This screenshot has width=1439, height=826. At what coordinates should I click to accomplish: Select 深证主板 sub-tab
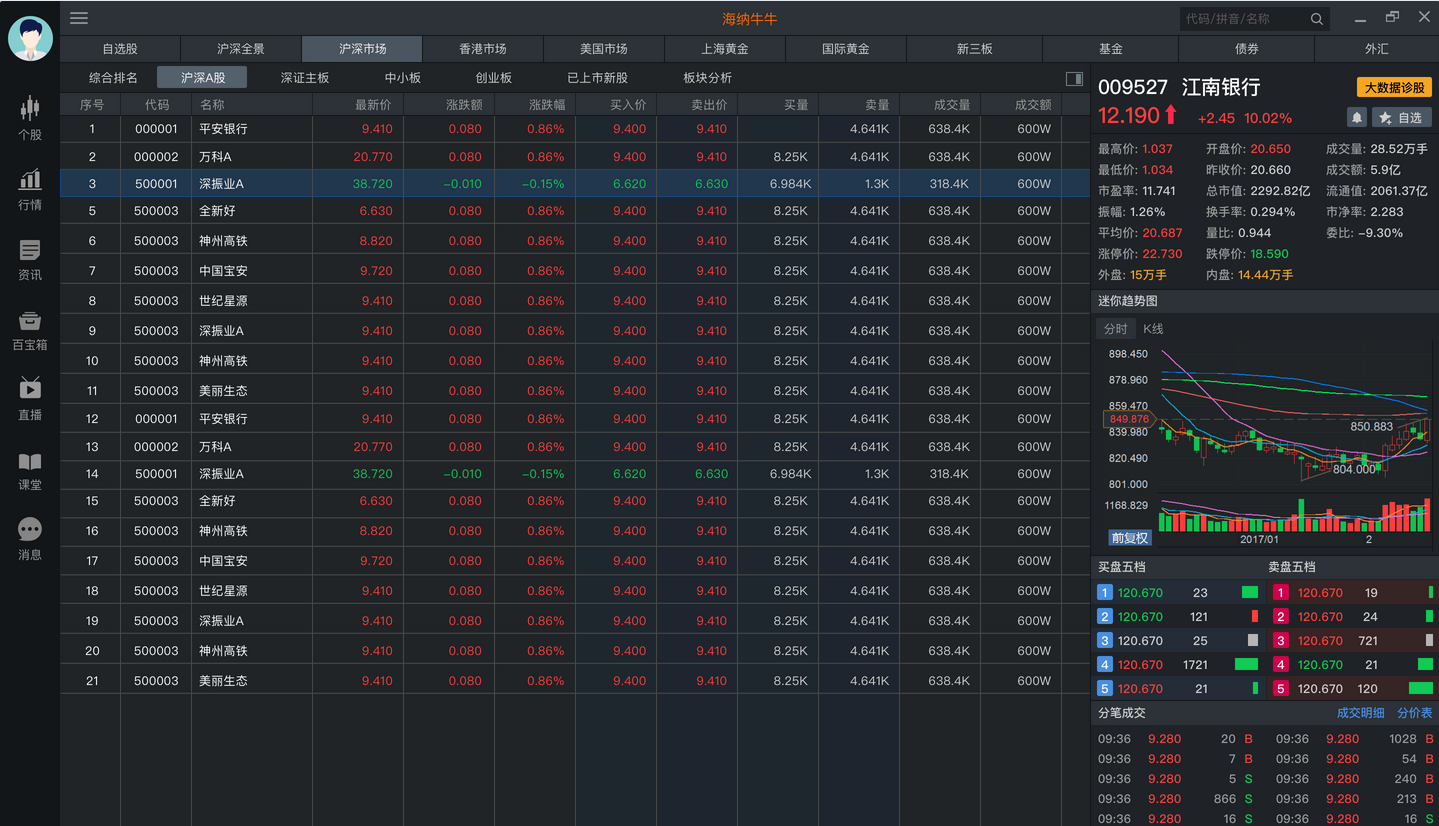pos(305,78)
